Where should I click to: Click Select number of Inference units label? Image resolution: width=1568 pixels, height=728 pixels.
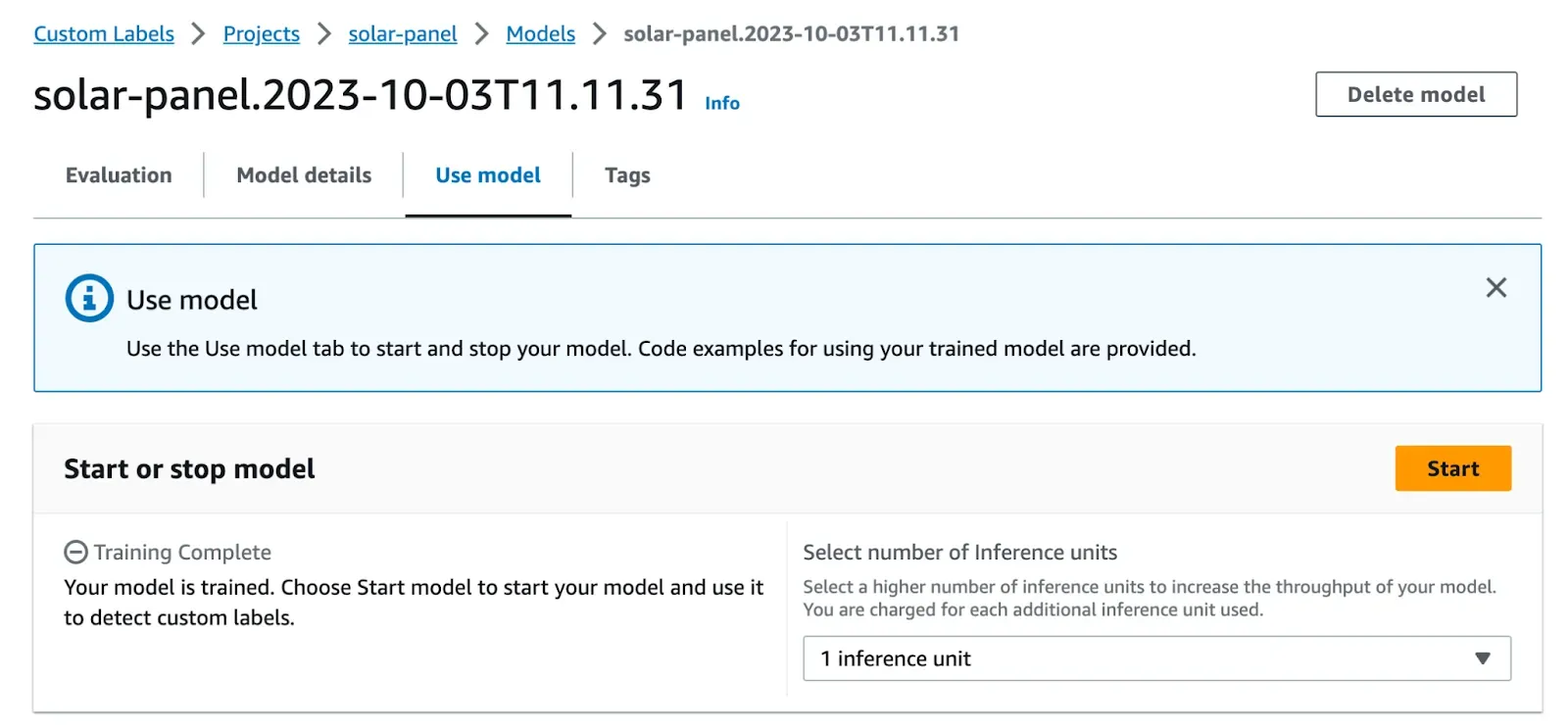(x=959, y=553)
